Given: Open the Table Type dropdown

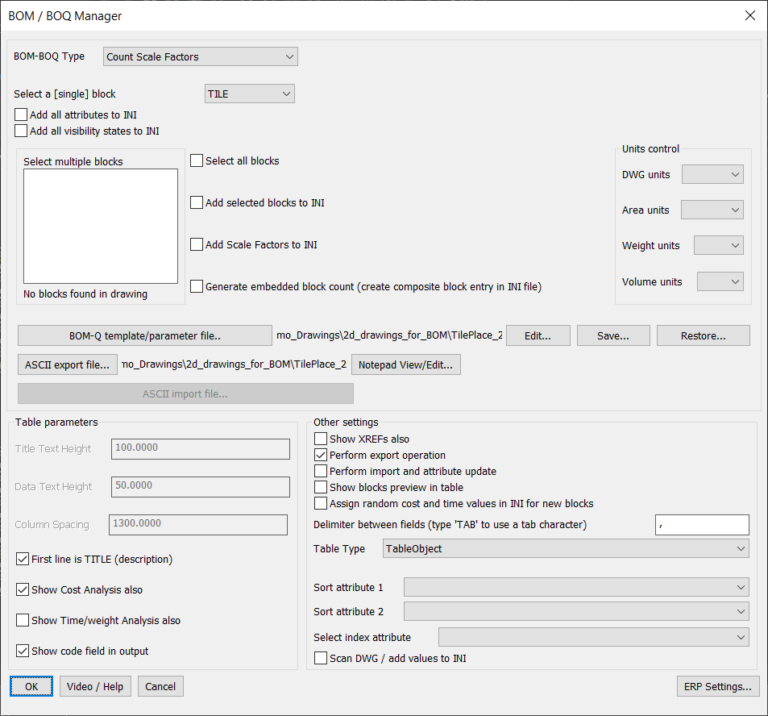Looking at the screenshot, I should click(x=566, y=549).
